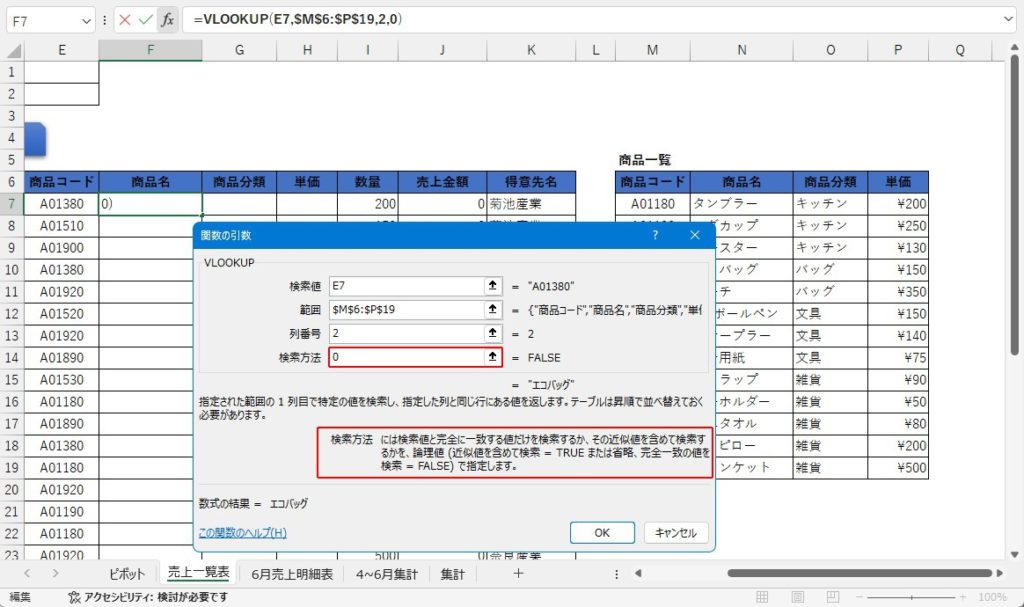Screen dimensions: 1024x607
Task: Click the accessibility status icon in status bar
Action: pos(74,597)
